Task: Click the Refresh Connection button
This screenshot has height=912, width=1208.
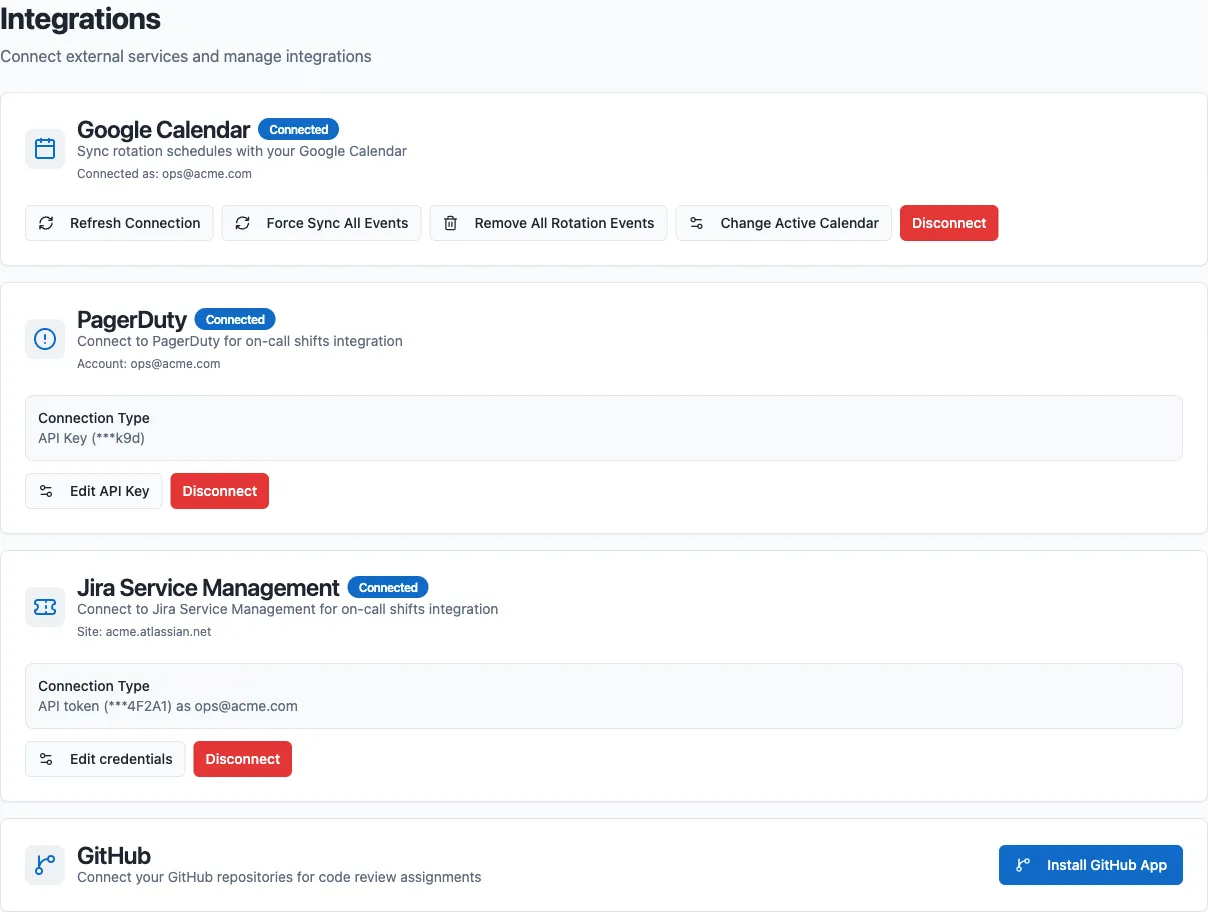Action: pyautogui.click(x=119, y=223)
